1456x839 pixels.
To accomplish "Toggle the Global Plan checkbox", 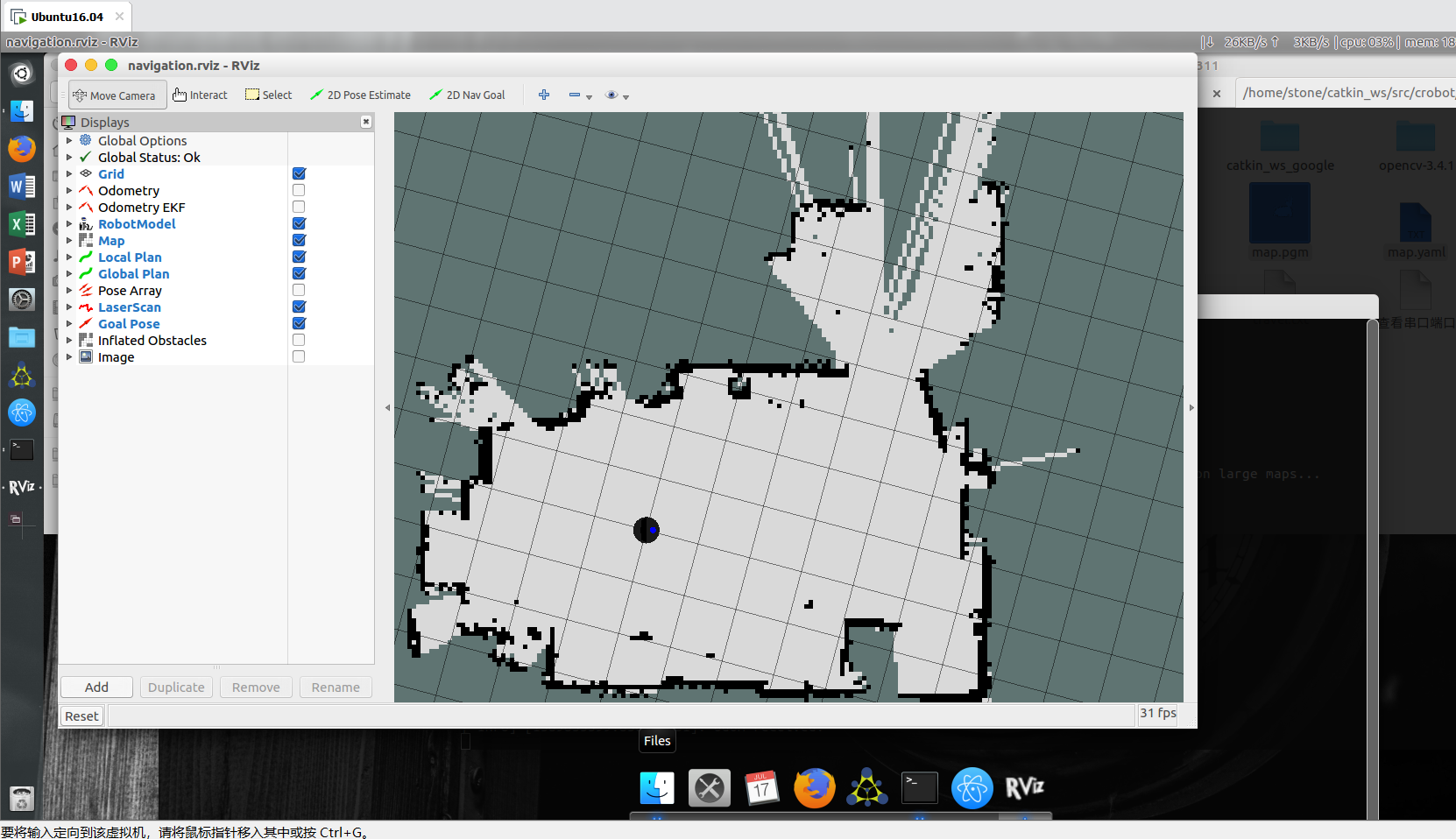I will (x=299, y=274).
